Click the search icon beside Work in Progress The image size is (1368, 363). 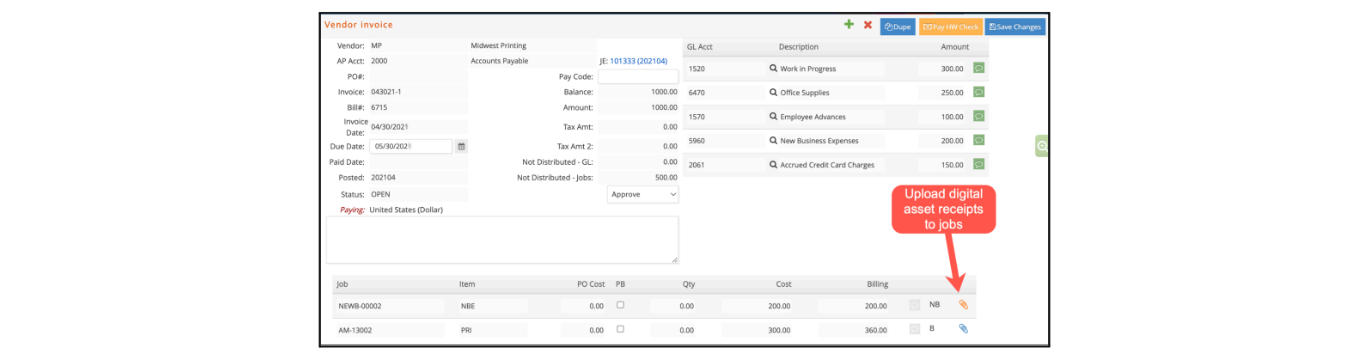coord(773,69)
